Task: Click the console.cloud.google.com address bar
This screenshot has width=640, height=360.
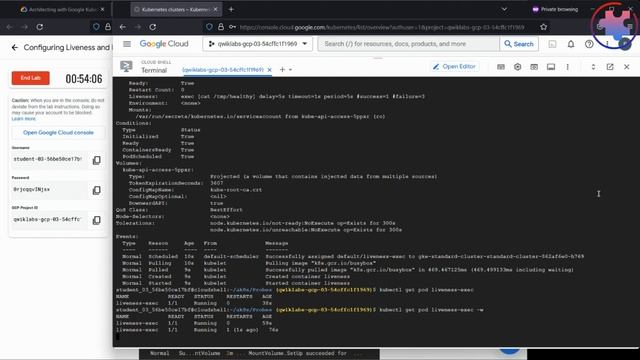Action: [x=382, y=27]
